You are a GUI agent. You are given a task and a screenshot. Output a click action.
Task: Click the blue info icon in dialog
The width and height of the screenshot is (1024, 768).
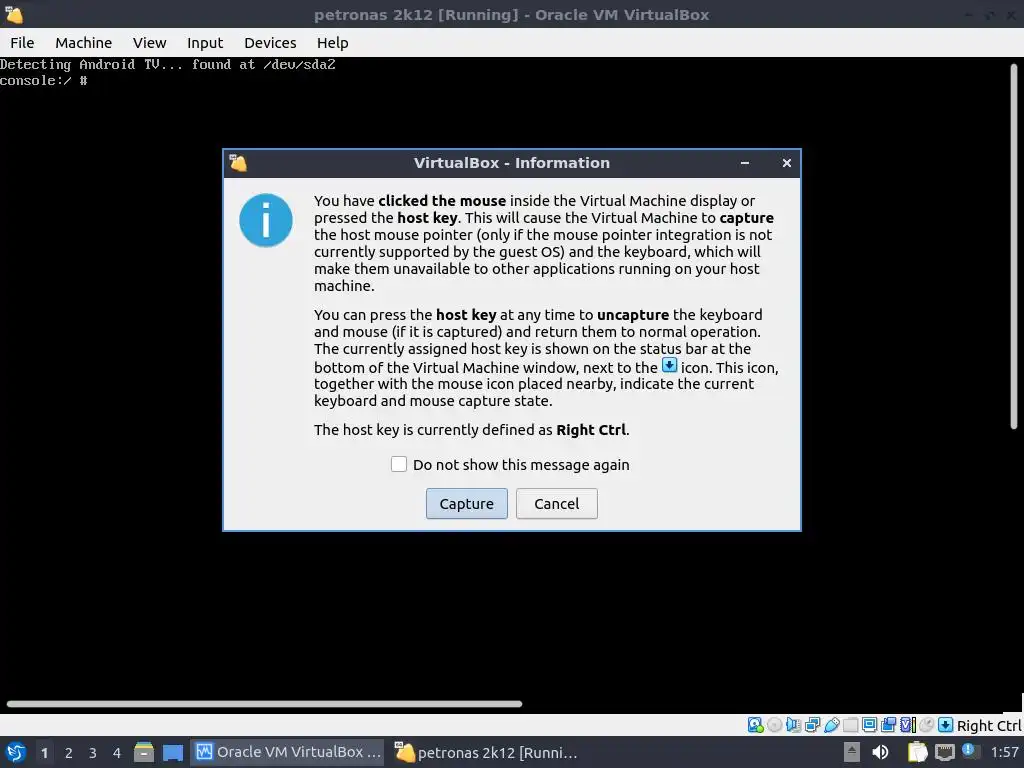click(x=266, y=220)
